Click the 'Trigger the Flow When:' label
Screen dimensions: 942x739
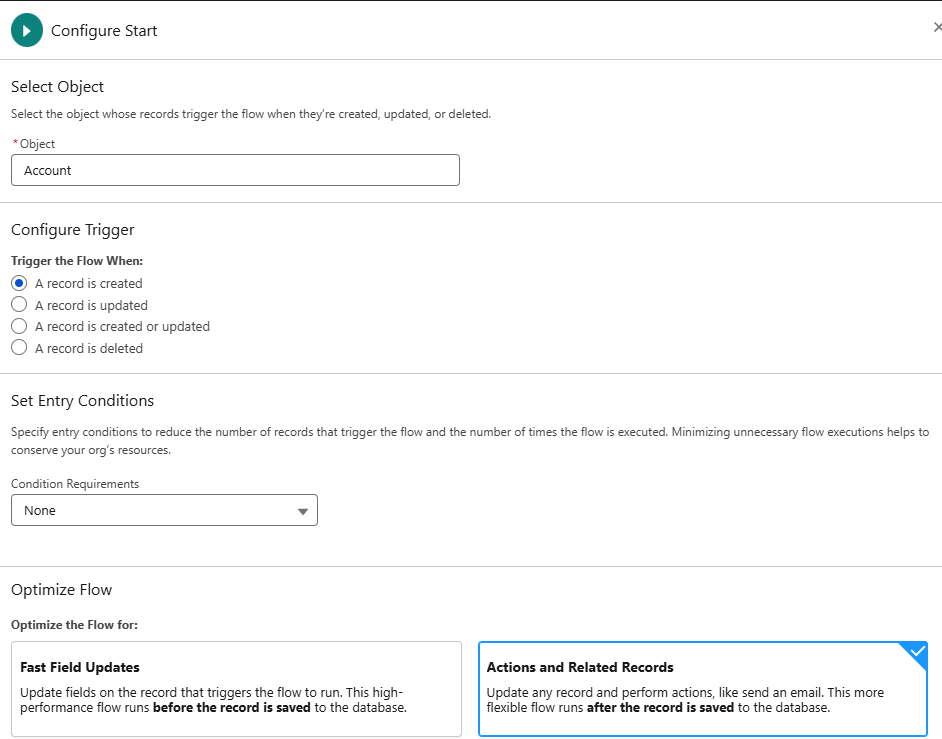(x=77, y=261)
